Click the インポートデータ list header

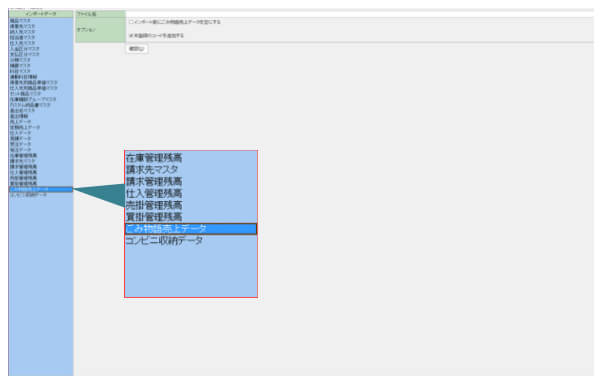[41, 14]
